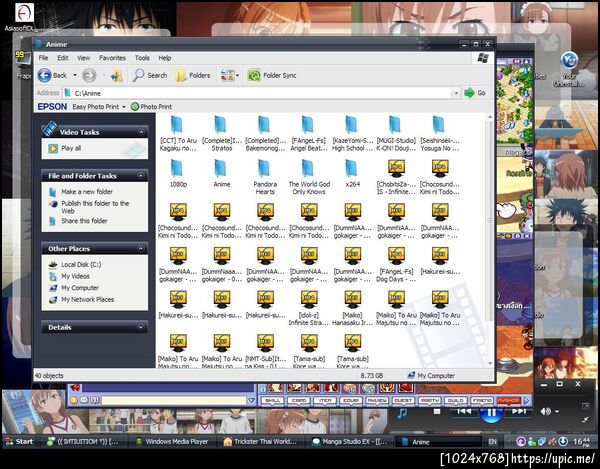Open My Computer in Other Places
The image size is (600, 469).
[80, 288]
